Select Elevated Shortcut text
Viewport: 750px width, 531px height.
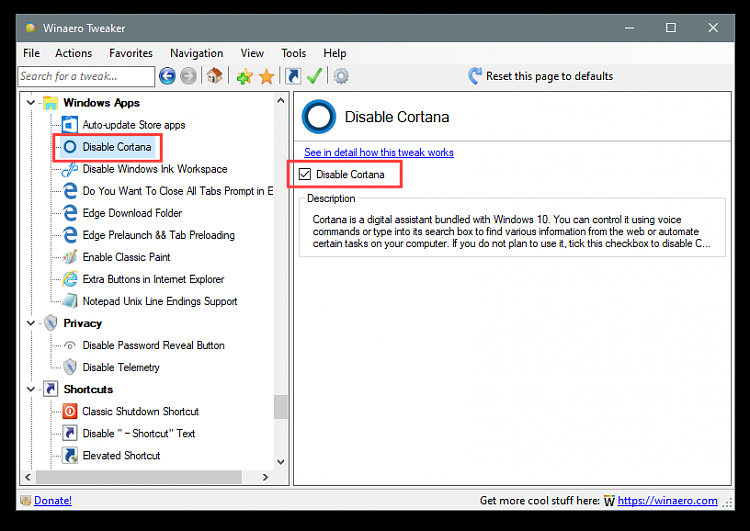[x=121, y=455]
